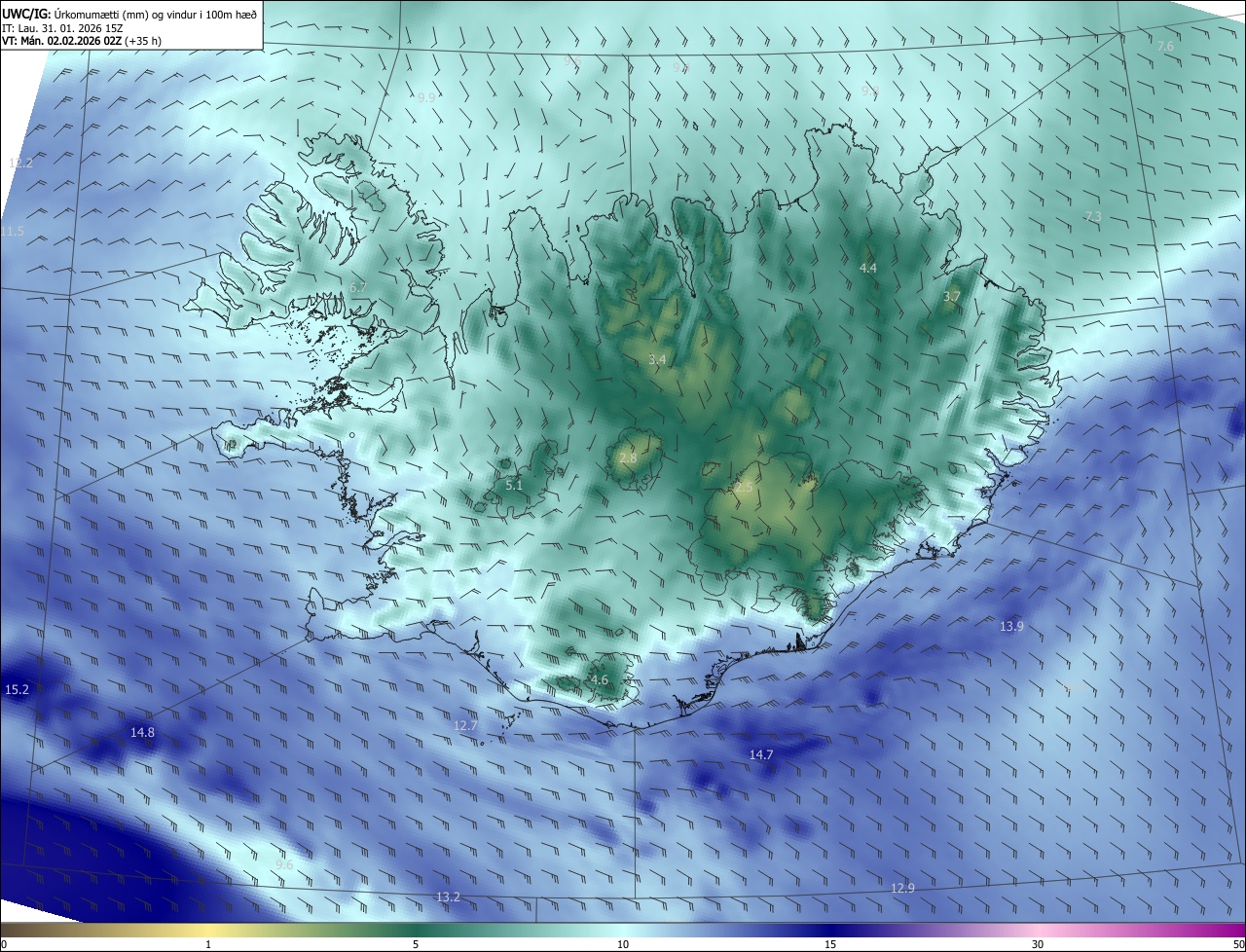
Task: Click the 50 tick on the color scale
Action: [x=1238, y=944]
